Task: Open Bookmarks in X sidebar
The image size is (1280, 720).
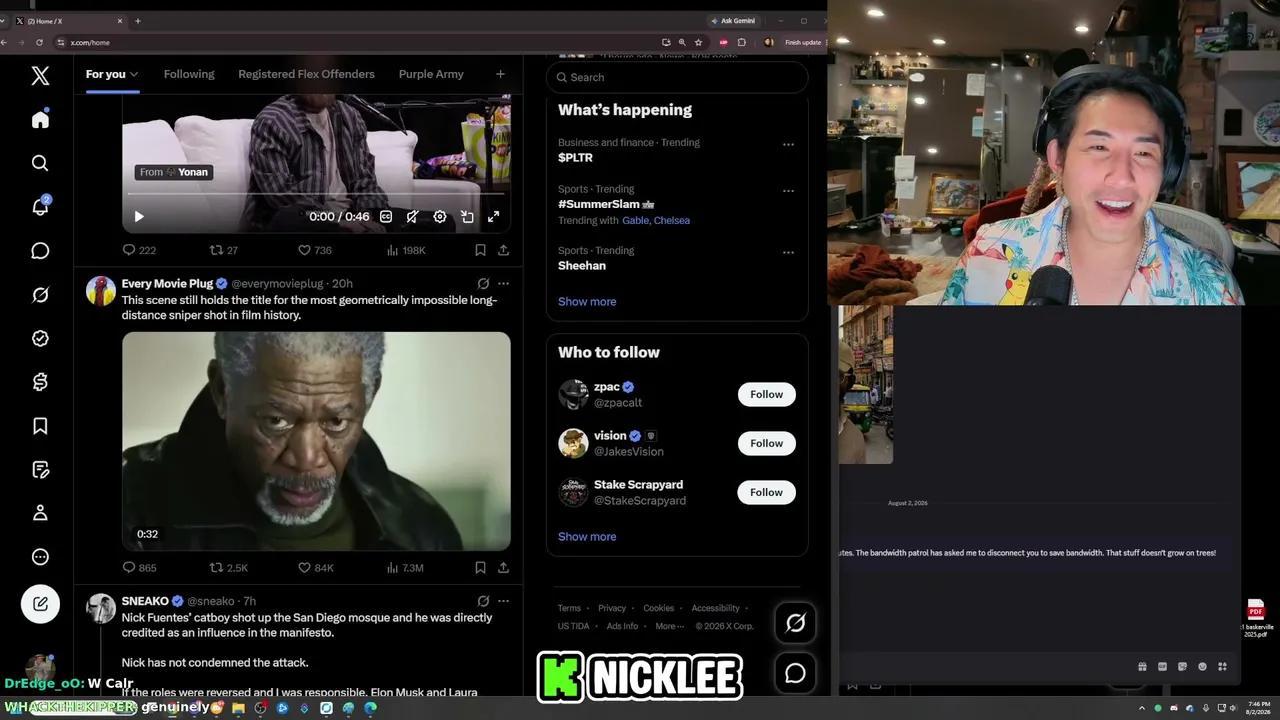Action: [40, 426]
